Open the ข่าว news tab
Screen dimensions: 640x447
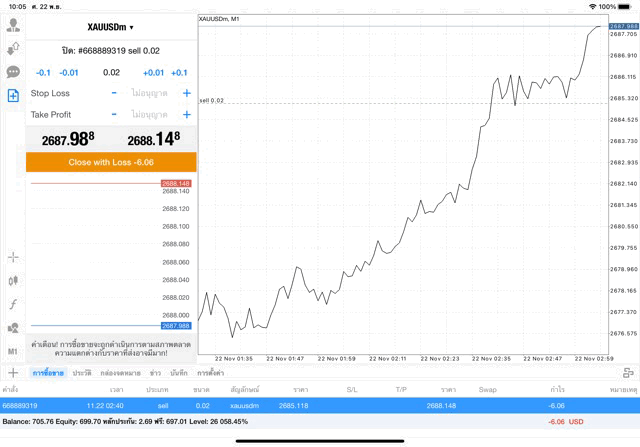tap(155, 372)
